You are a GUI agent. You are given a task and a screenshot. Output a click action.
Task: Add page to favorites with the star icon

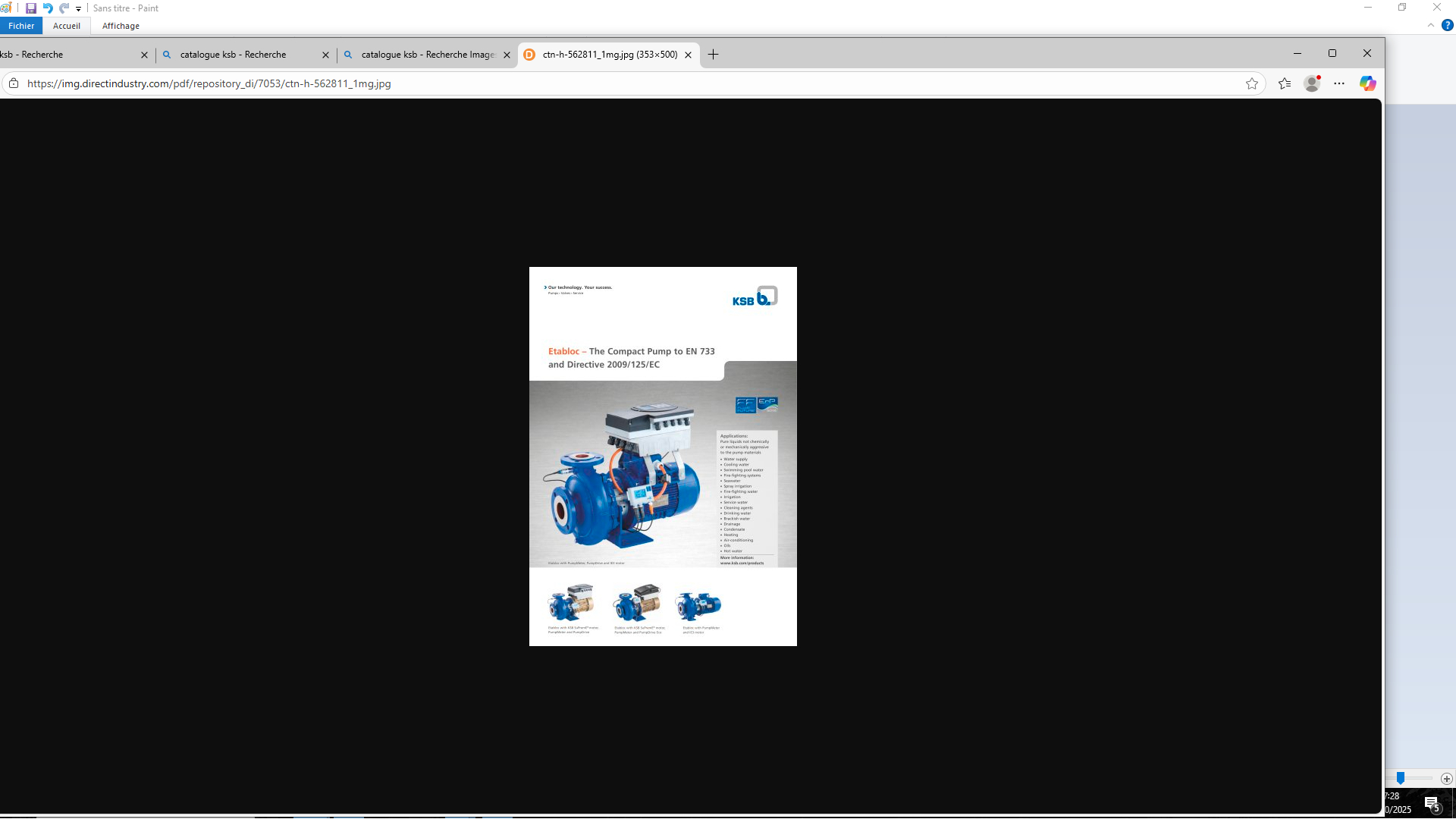(x=1251, y=83)
